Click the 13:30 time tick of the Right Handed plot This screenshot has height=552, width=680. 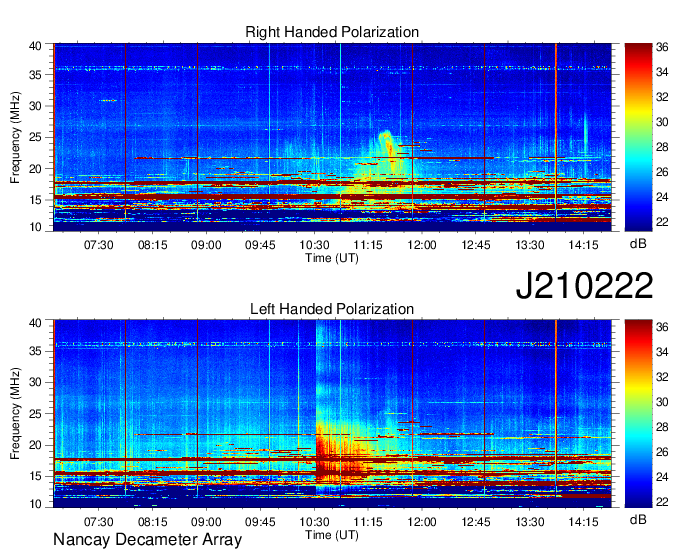(530, 245)
